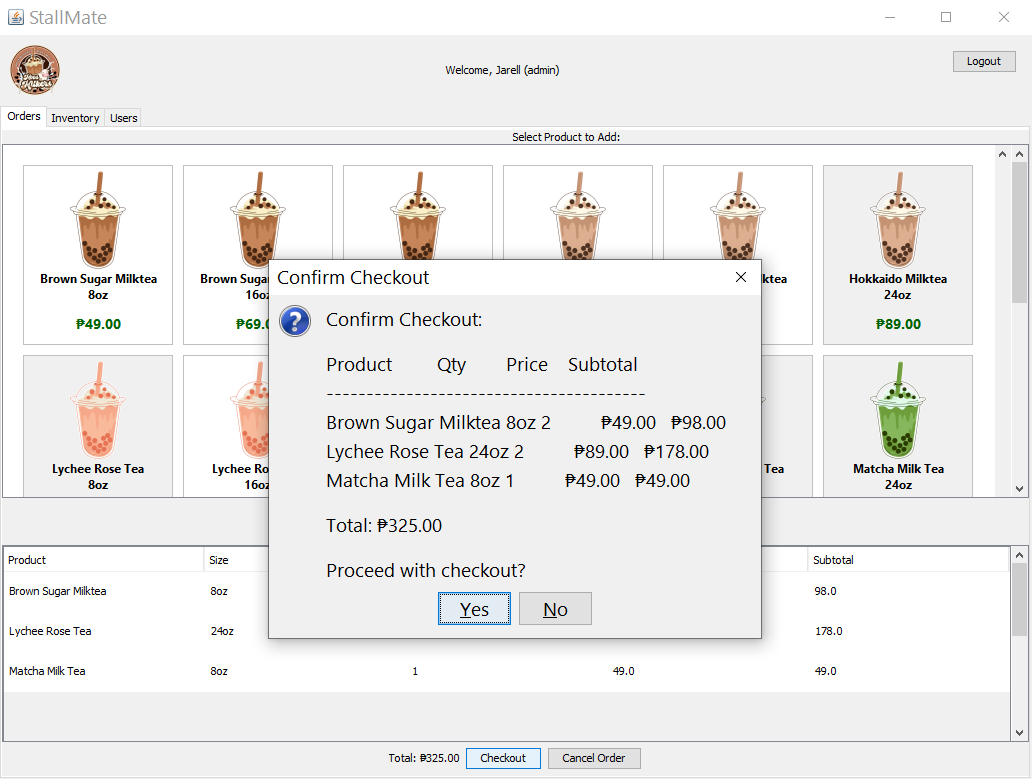The image size is (1032, 779).
Task: Click the 98.0 subtotal cell
Action: pos(825,591)
